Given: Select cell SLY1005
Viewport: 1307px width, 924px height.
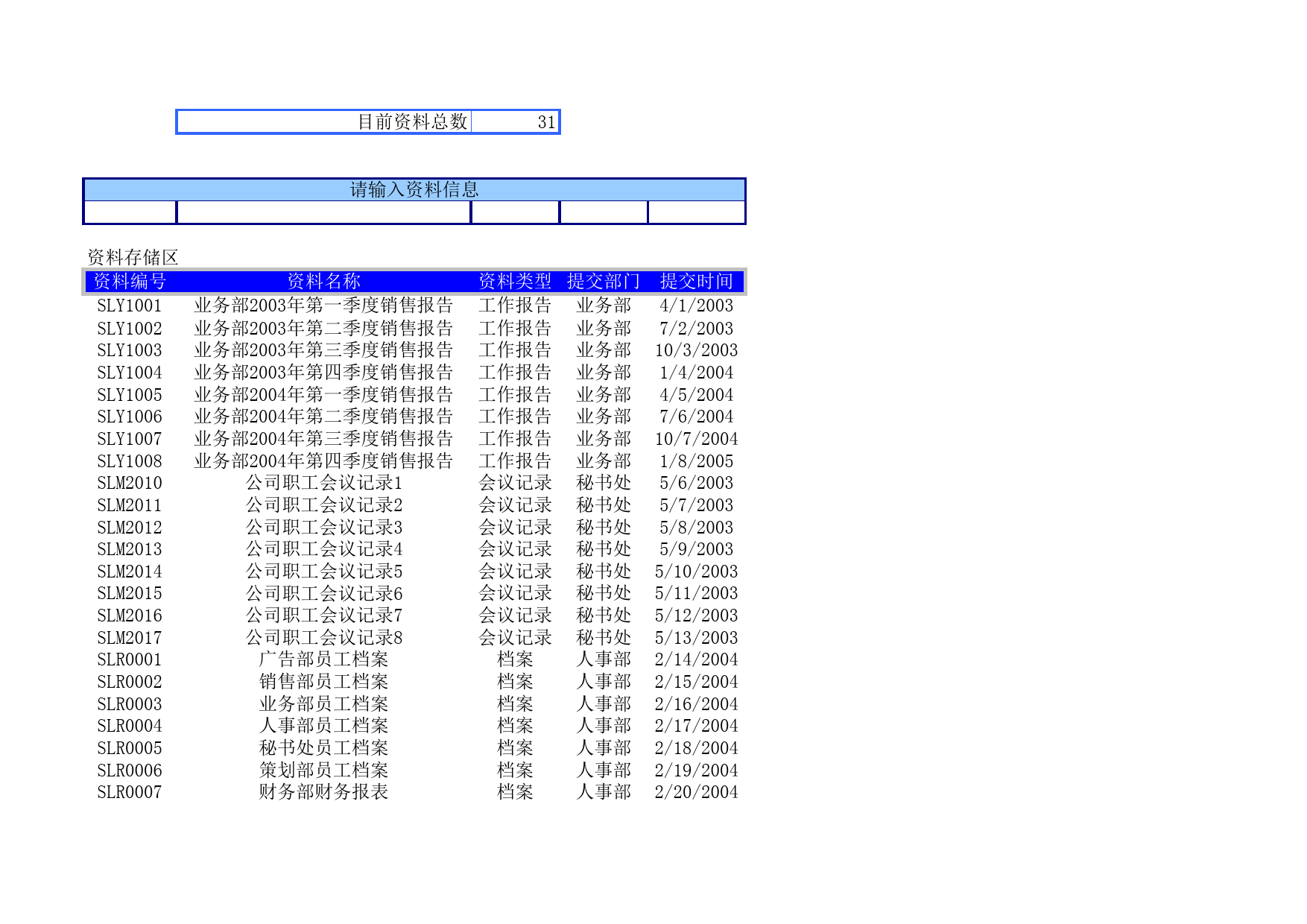Looking at the screenshot, I should 130,395.
